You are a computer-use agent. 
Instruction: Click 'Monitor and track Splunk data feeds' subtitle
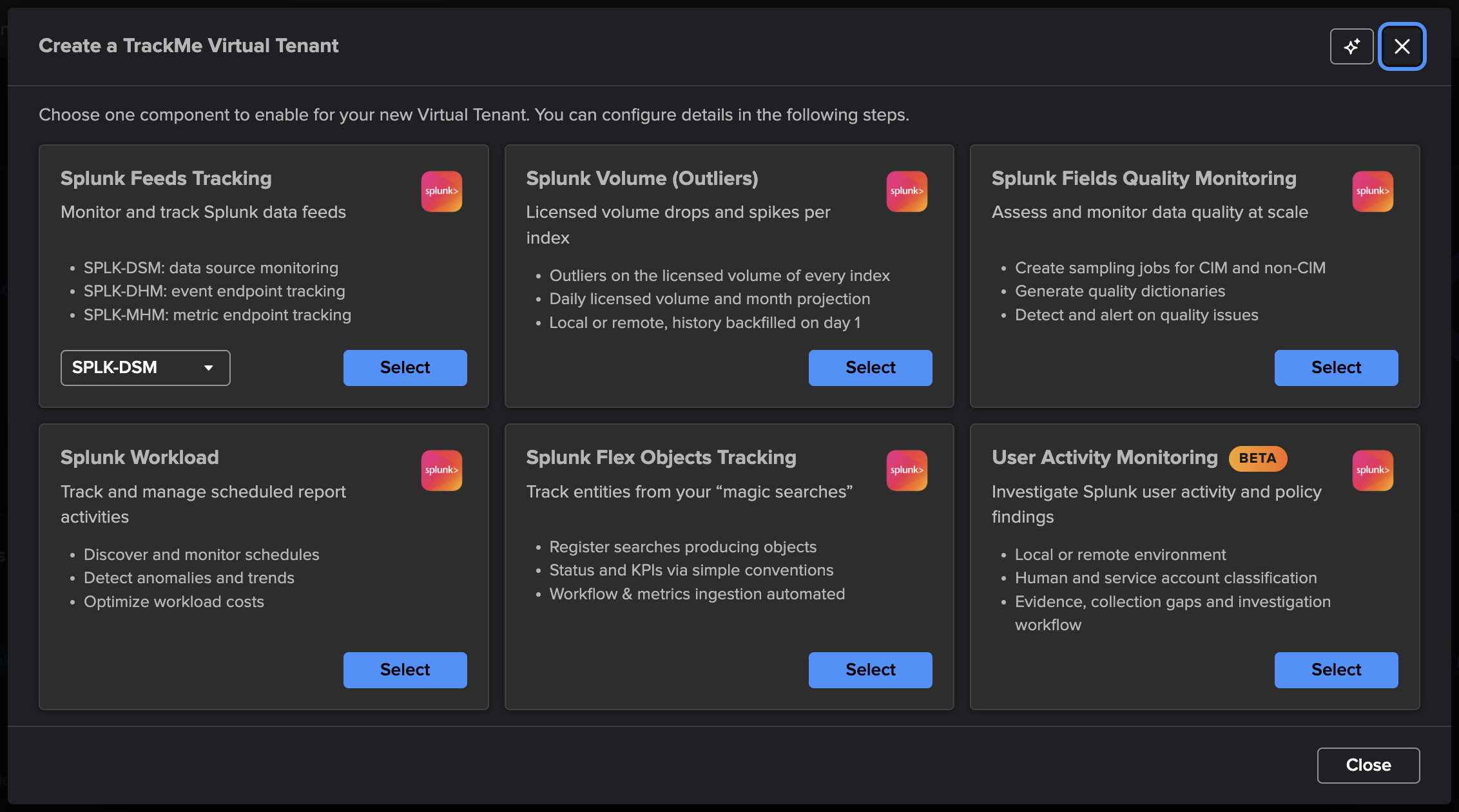[x=203, y=212]
